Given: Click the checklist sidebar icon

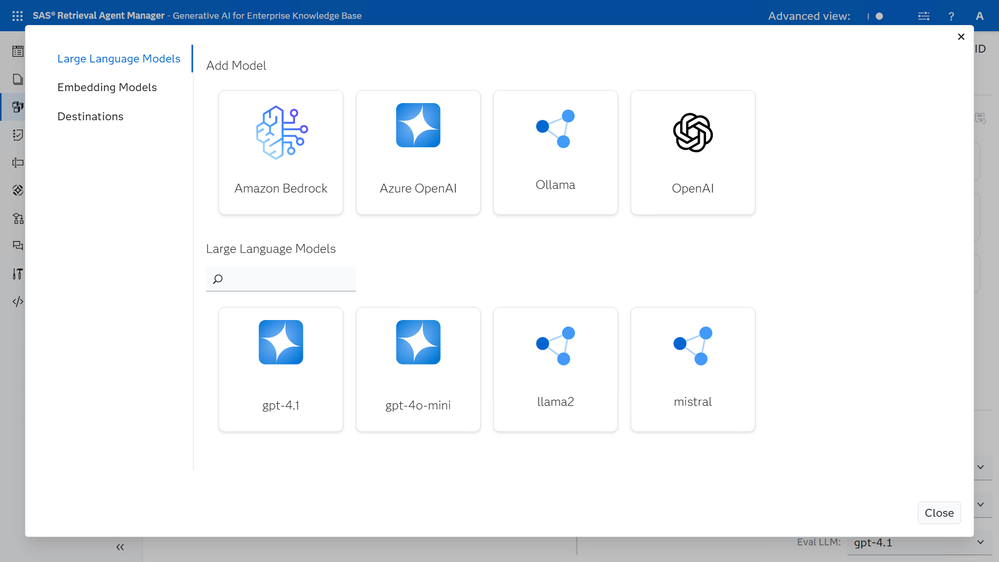Looking at the screenshot, I should click(18, 134).
